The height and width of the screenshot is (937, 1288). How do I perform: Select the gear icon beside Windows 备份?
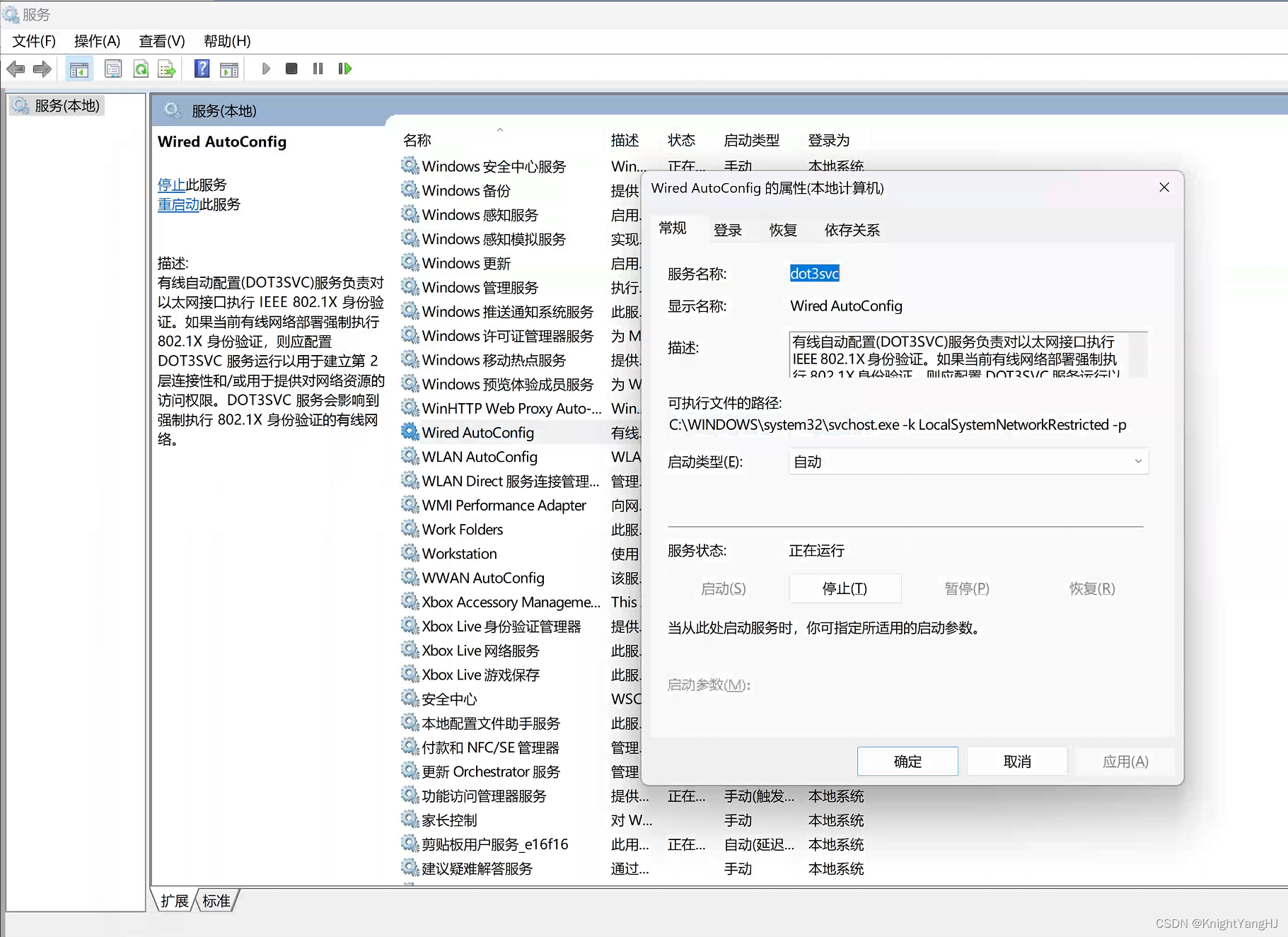[410, 190]
